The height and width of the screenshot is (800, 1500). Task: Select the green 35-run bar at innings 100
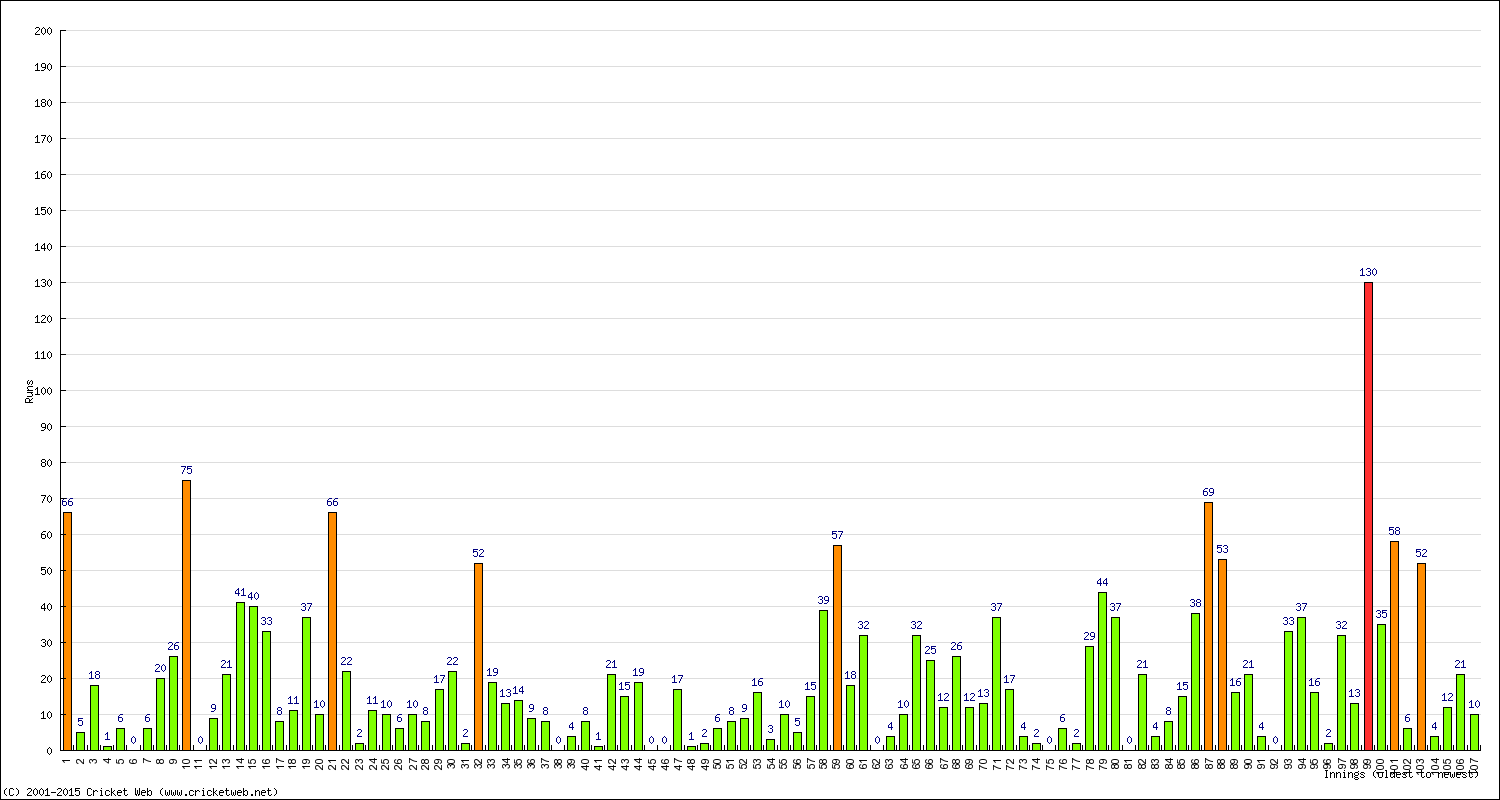(1381, 687)
